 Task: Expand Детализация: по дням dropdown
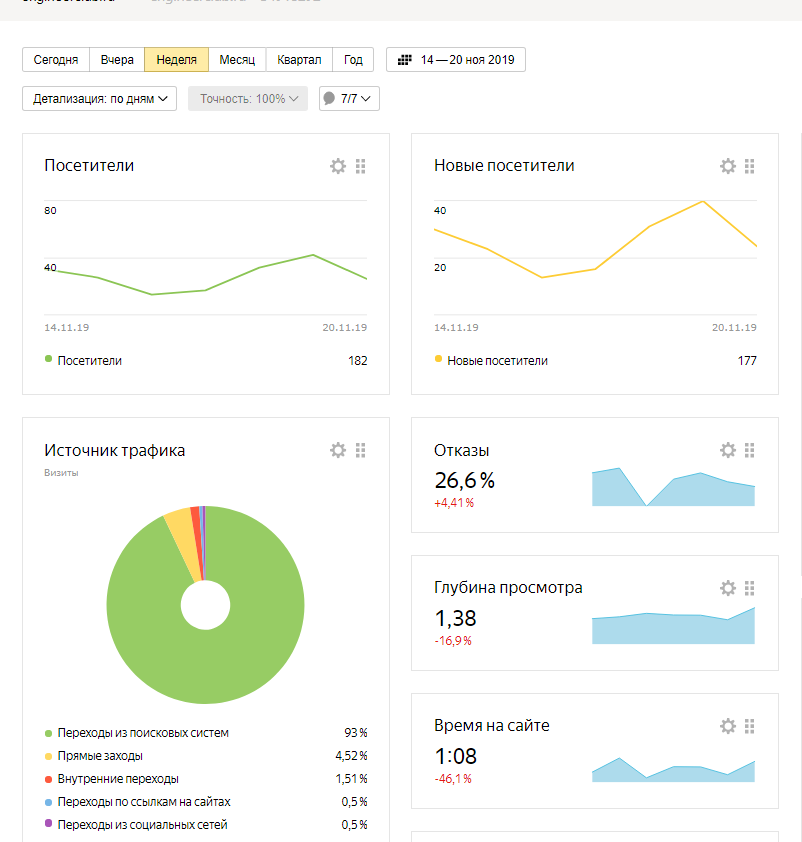[x=99, y=99]
